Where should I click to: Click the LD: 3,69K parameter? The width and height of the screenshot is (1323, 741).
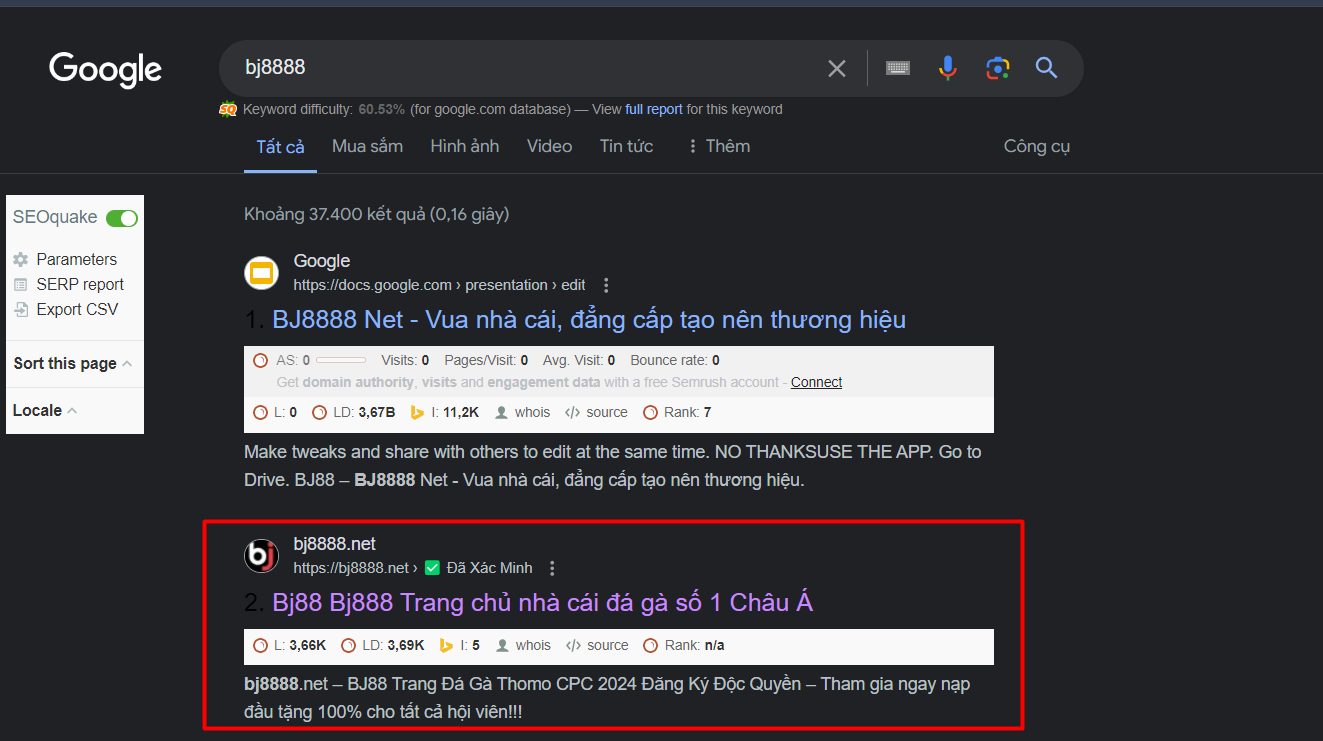(x=383, y=645)
